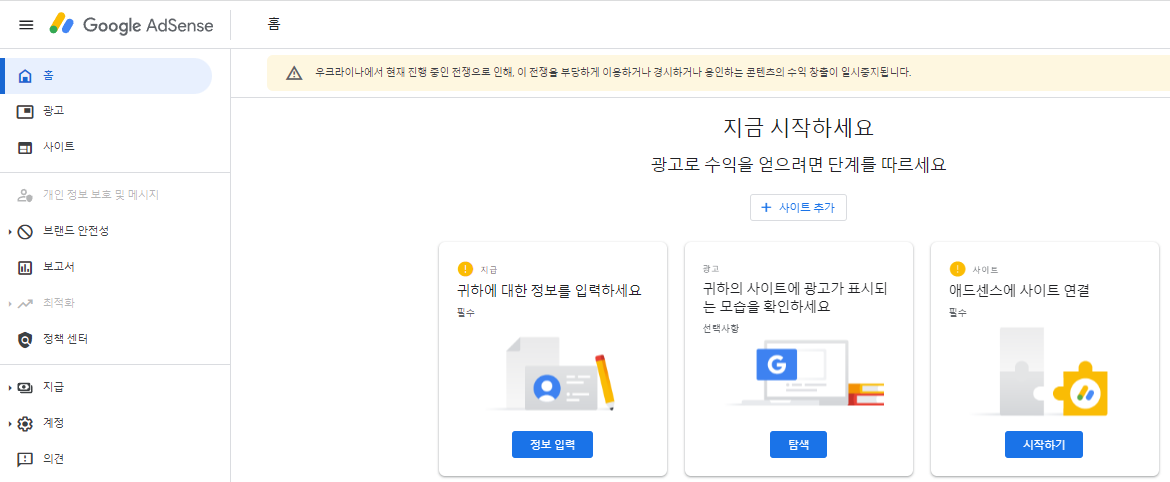Click the 정보 입력 button

pos(552,445)
